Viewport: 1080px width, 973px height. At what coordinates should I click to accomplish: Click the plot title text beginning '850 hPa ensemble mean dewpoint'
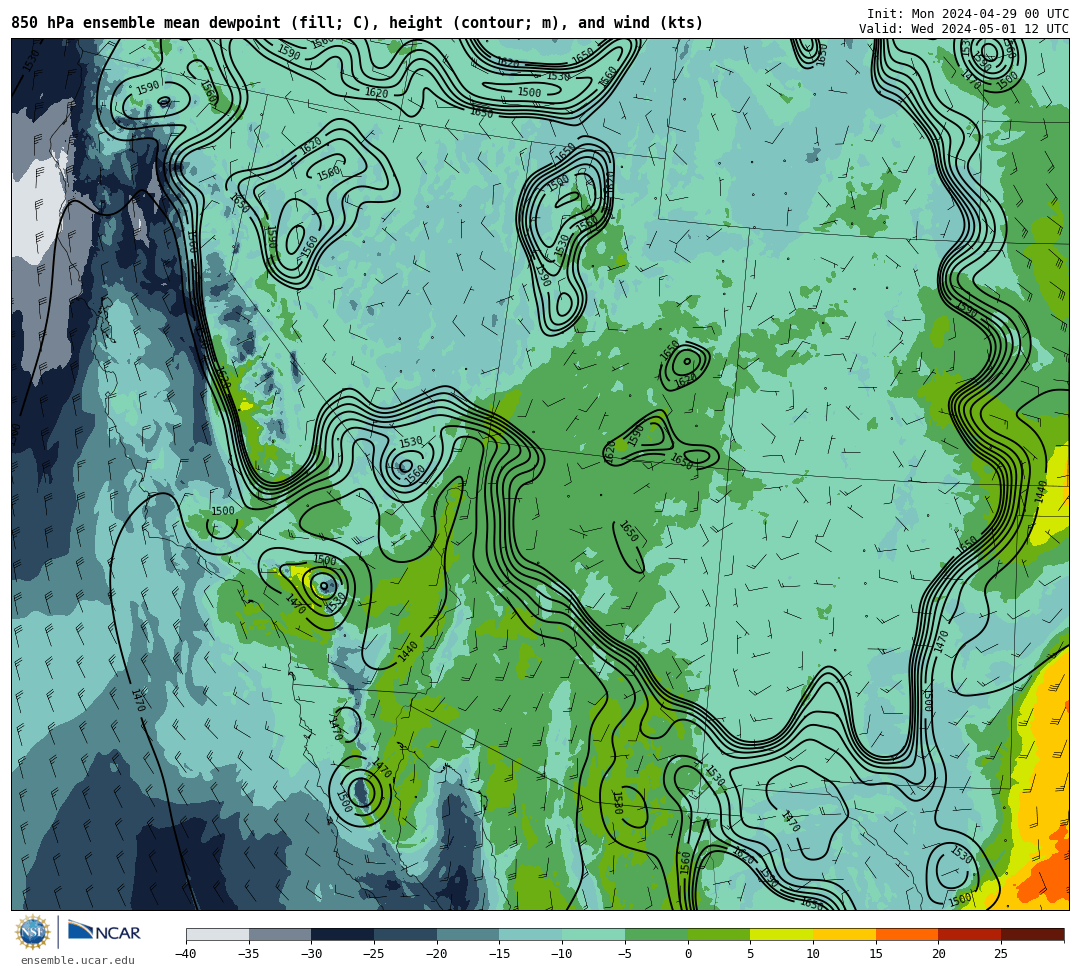pyautogui.click(x=357, y=23)
